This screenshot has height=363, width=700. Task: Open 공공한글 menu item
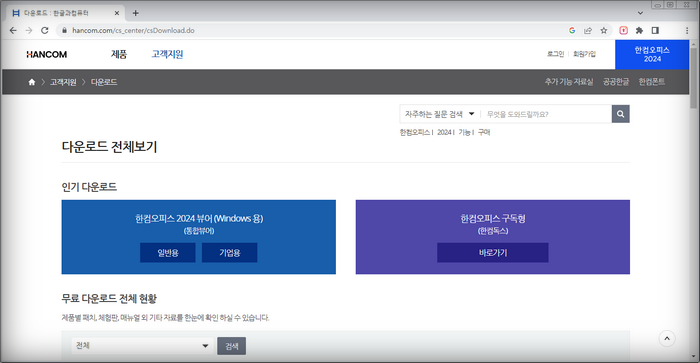(616, 82)
